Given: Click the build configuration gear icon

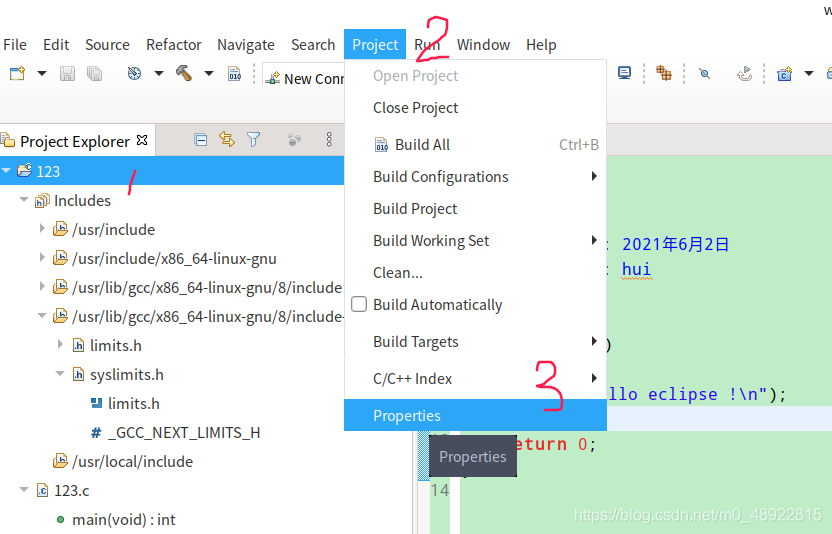Looking at the screenshot, I should (x=134, y=73).
